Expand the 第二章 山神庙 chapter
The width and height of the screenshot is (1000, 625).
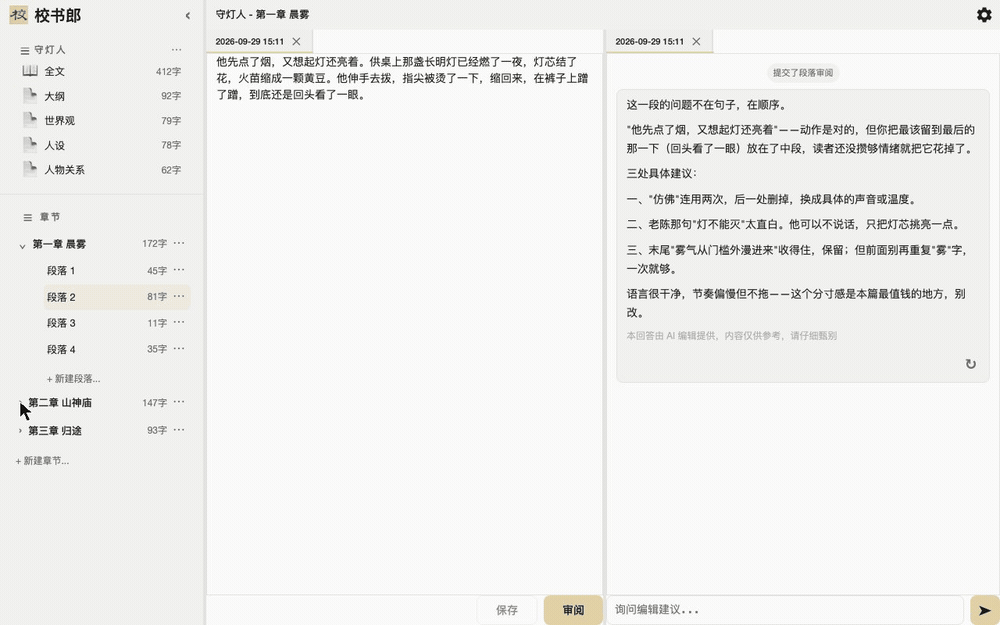[x=20, y=403]
